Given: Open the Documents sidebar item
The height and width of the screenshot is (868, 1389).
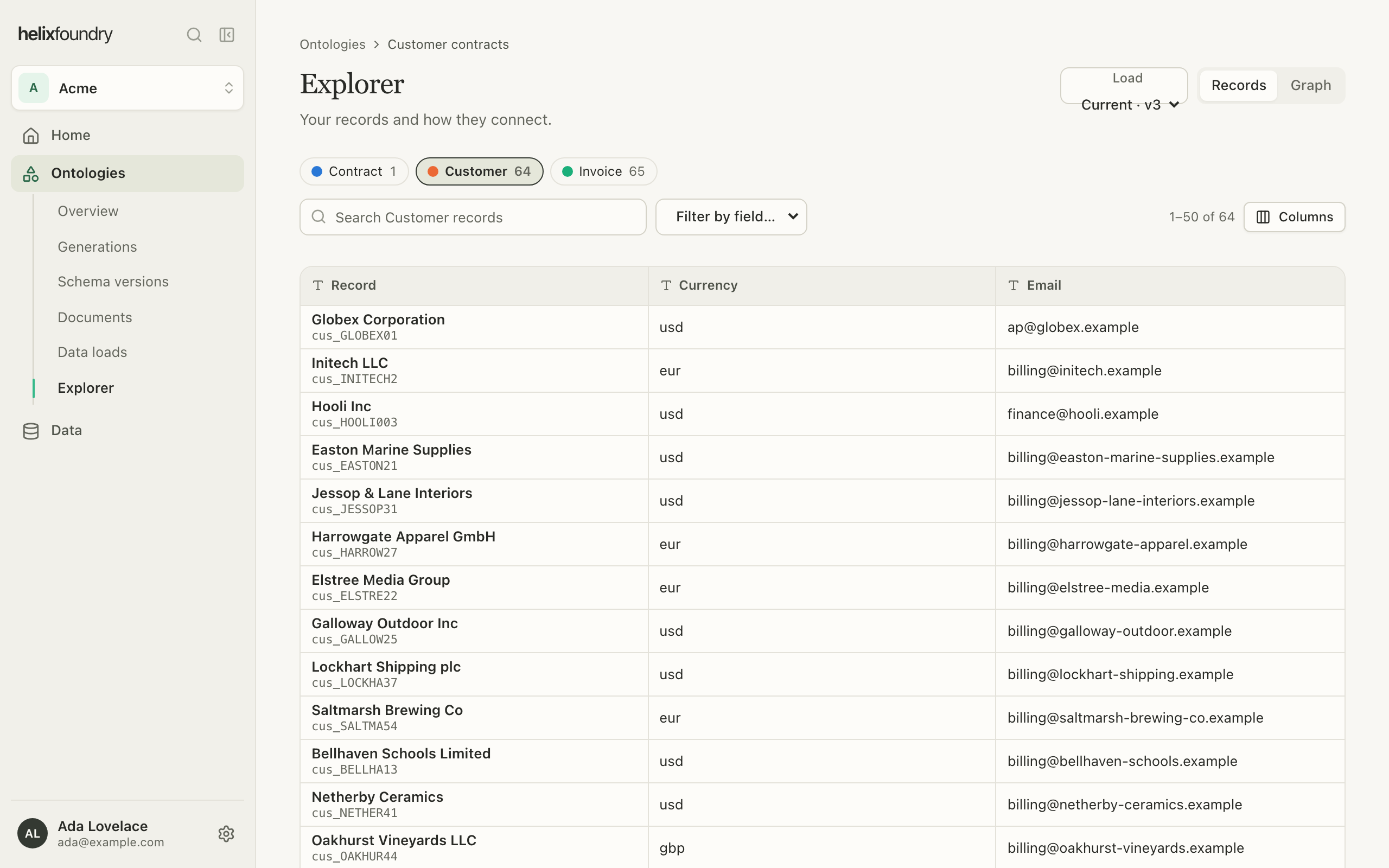Looking at the screenshot, I should (95, 317).
